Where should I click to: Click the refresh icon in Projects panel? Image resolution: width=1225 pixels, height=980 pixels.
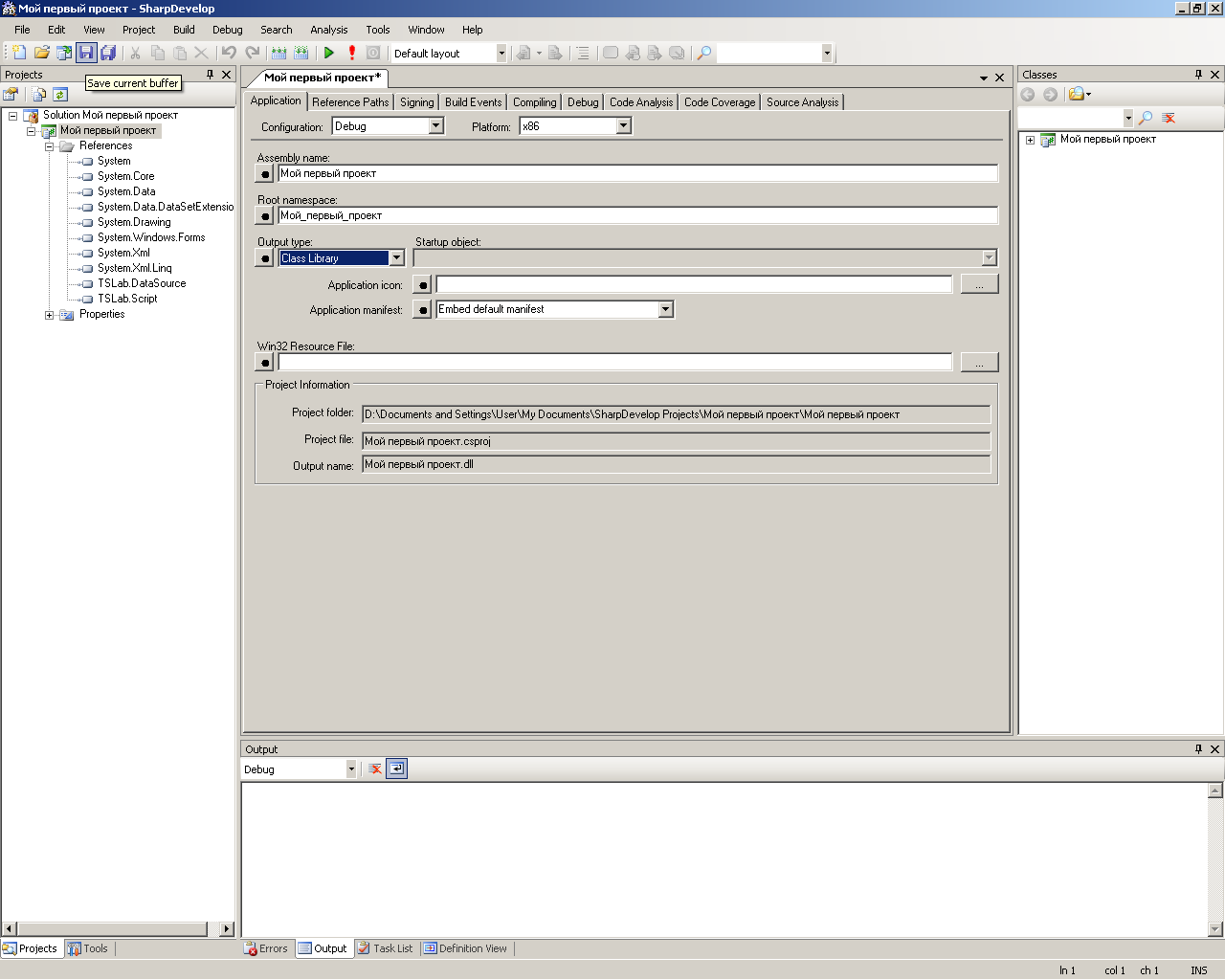(x=60, y=95)
